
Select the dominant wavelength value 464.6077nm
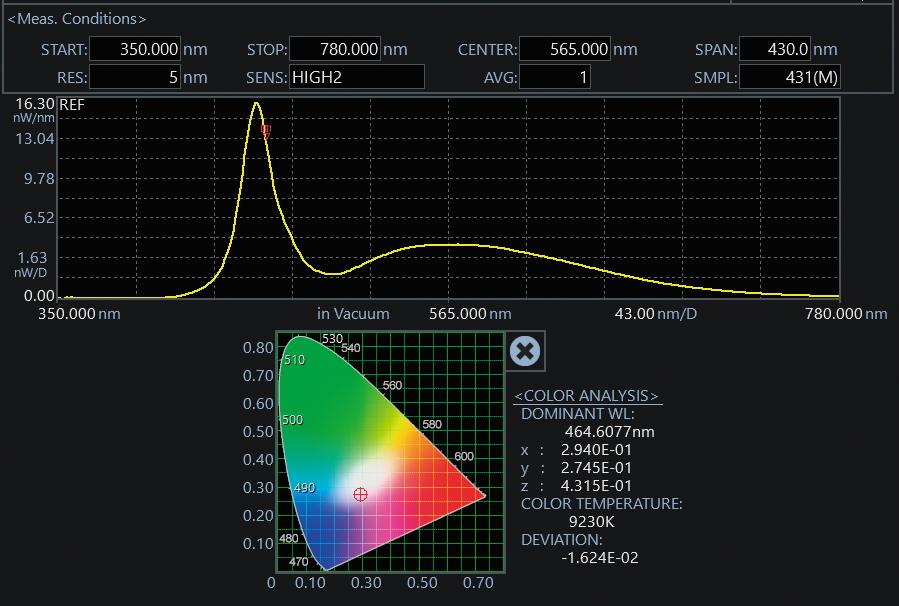click(x=609, y=432)
